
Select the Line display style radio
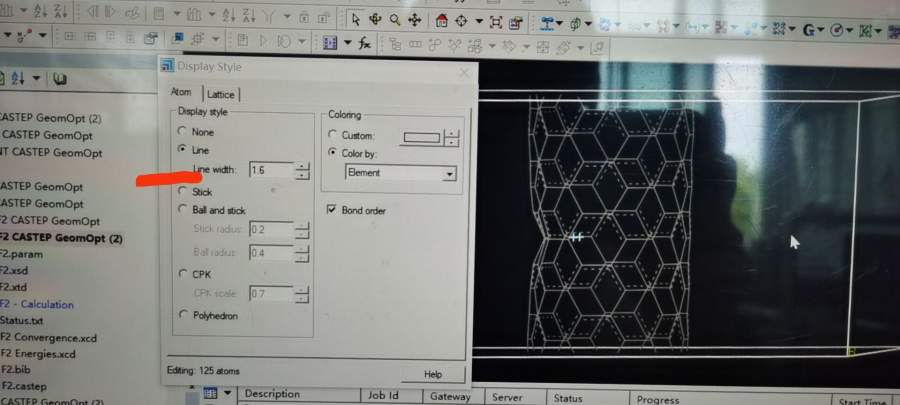pyautogui.click(x=183, y=149)
